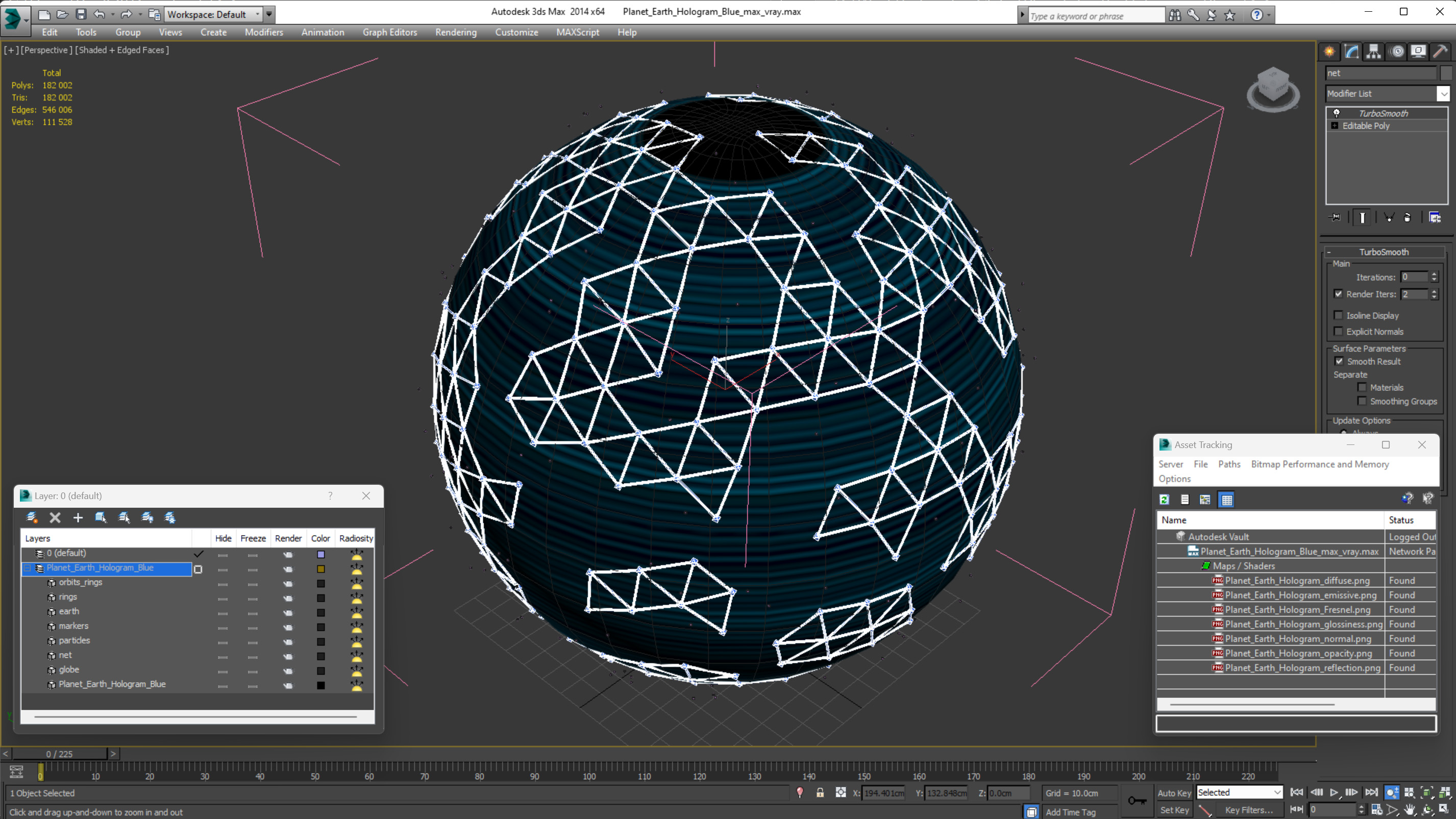
Task: Redo the last action
Action: point(126,14)
